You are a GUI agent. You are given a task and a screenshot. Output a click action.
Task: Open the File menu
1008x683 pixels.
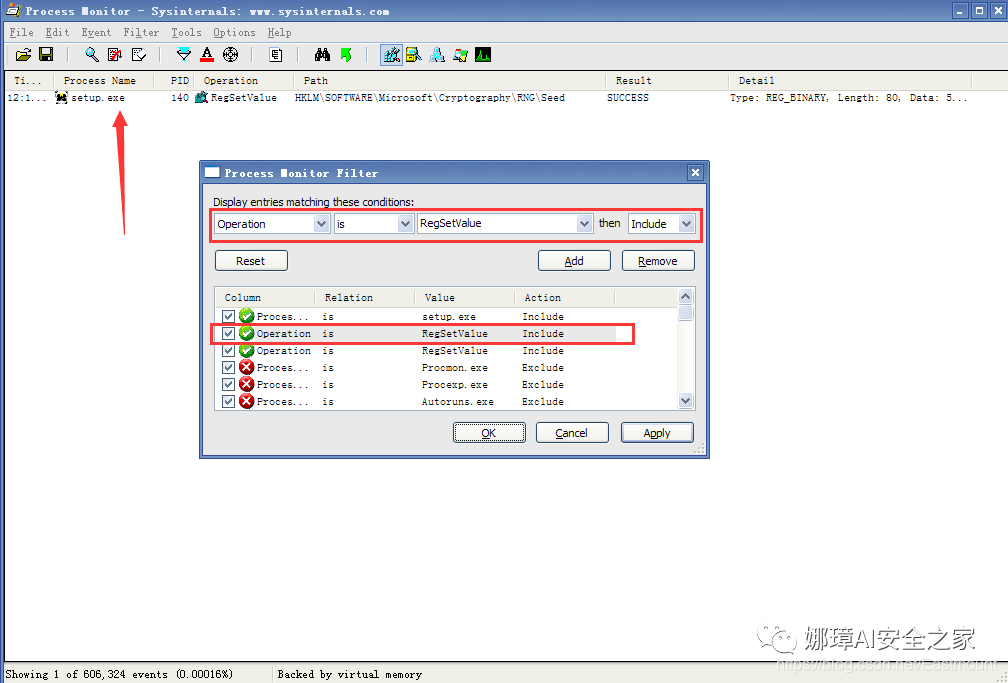tap(21, 32)
